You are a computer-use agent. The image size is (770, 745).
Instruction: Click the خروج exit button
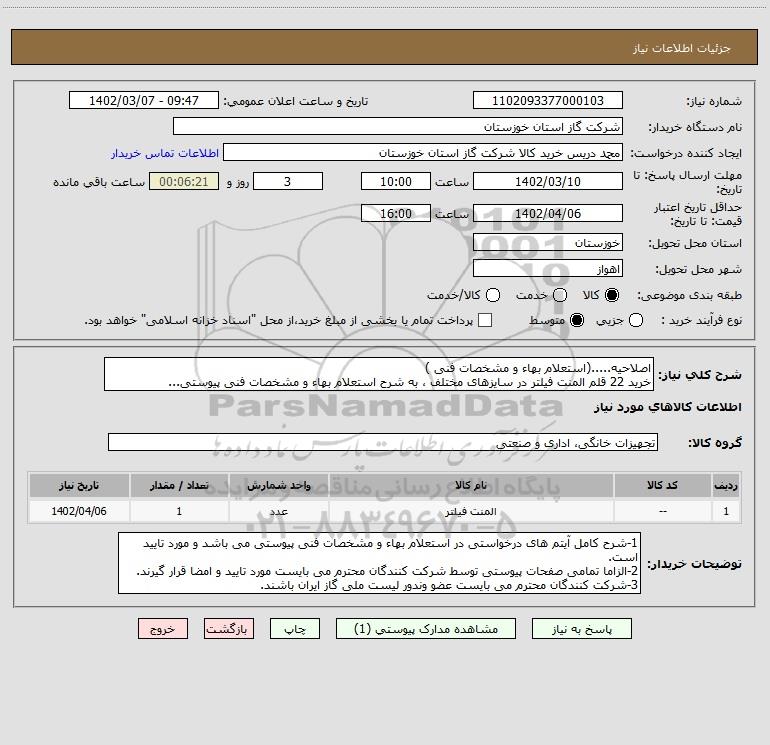[x=163, y=629]
